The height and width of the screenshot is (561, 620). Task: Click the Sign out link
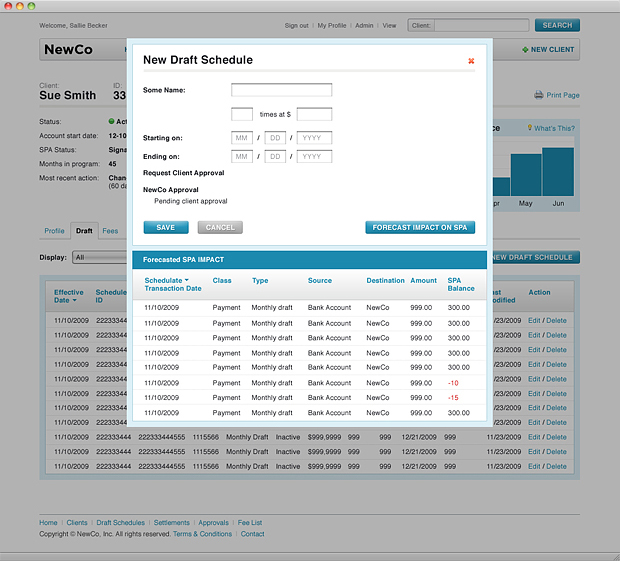coord(296,25)
